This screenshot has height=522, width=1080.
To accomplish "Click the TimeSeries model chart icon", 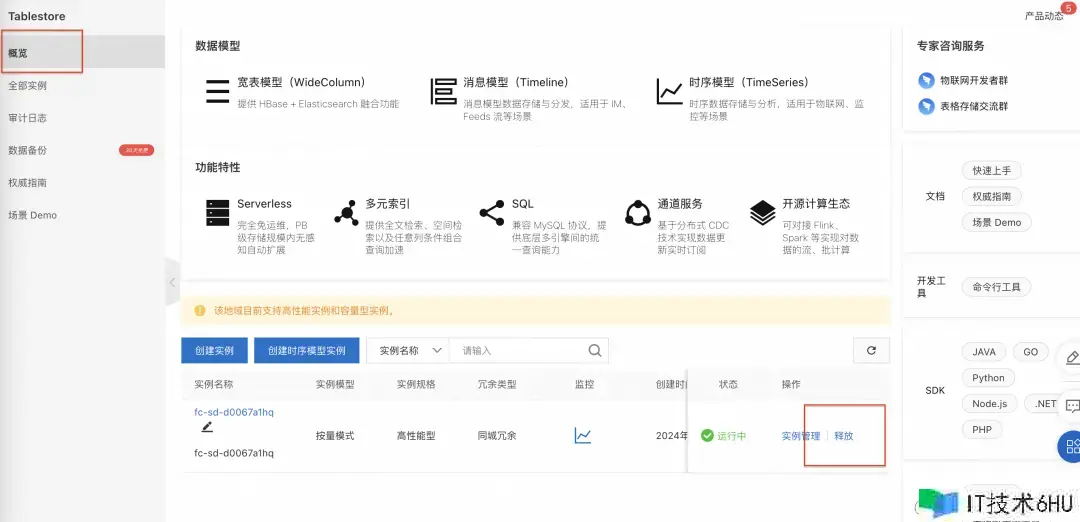I will point(669,91).
